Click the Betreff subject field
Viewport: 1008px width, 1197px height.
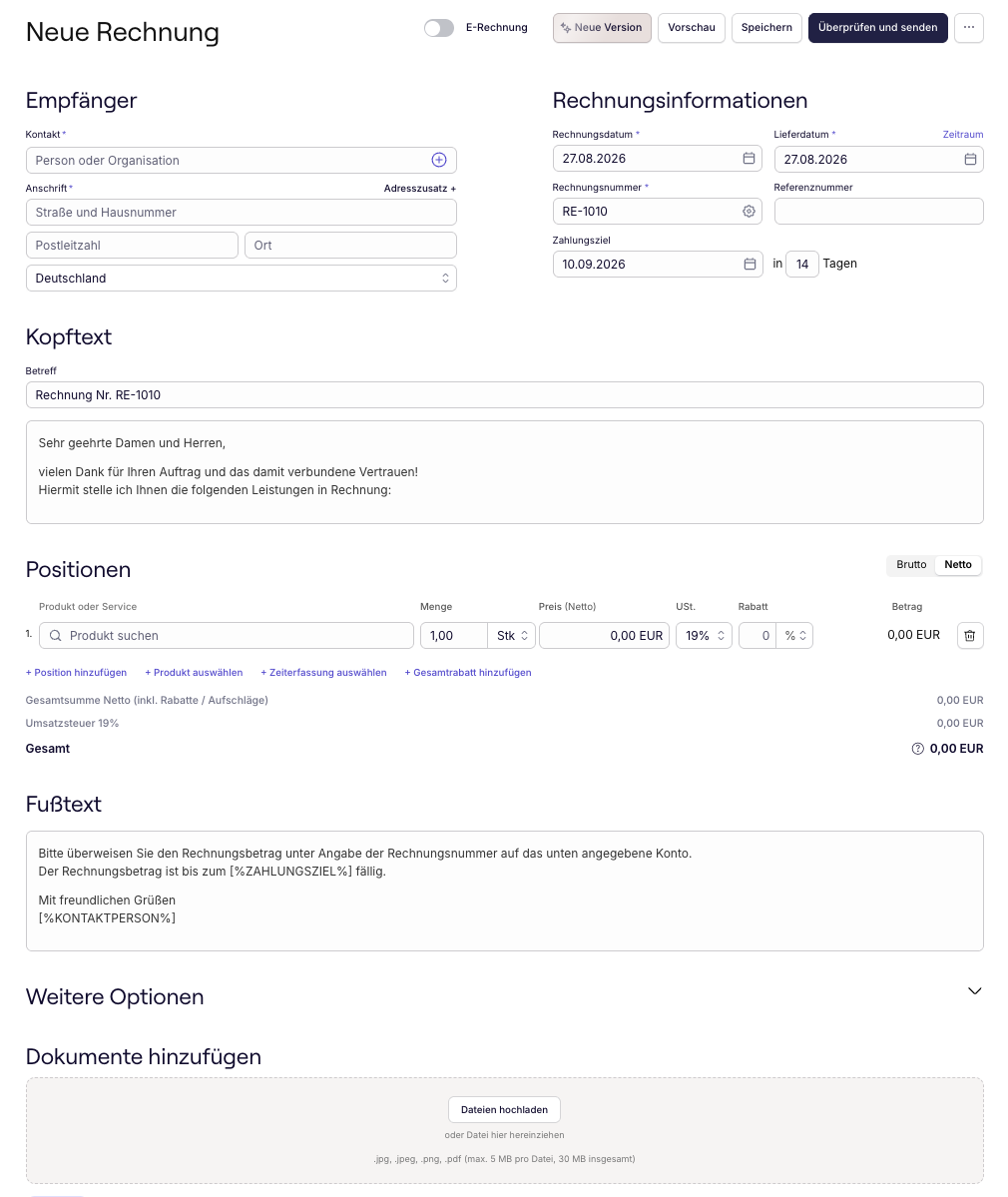click(504, 394)
